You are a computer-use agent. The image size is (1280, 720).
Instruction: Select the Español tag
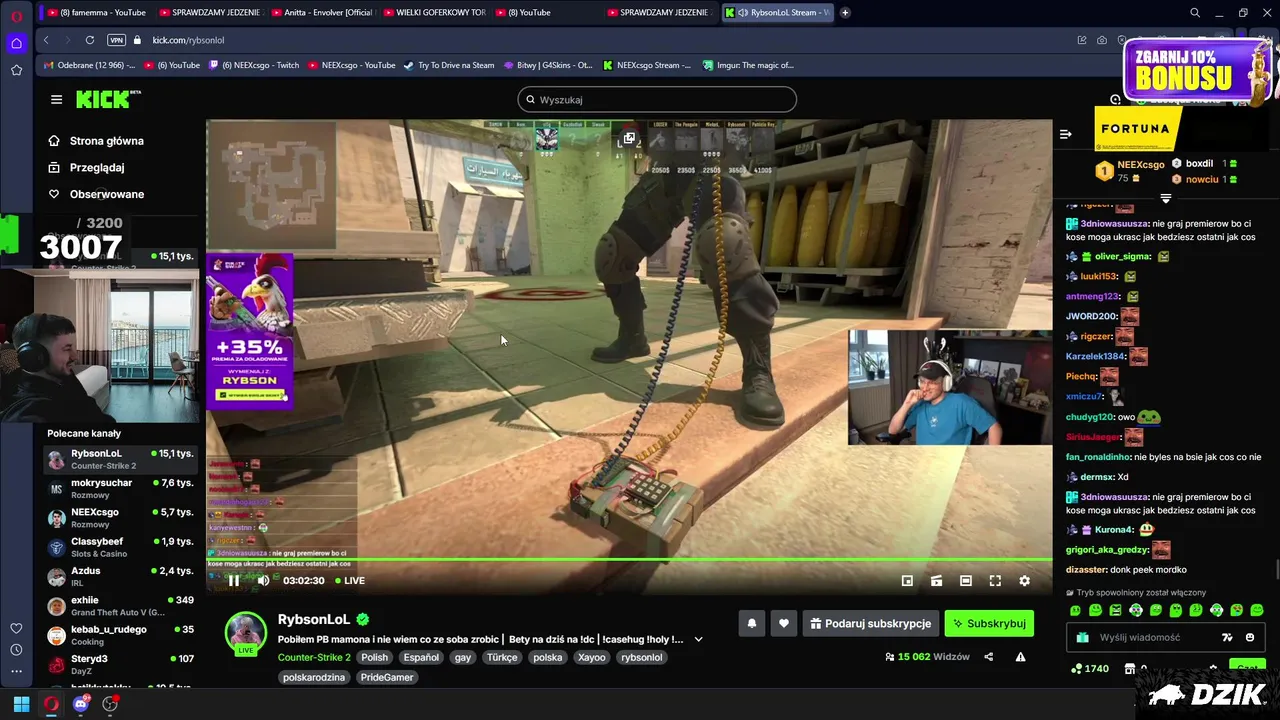coord(421,657)
